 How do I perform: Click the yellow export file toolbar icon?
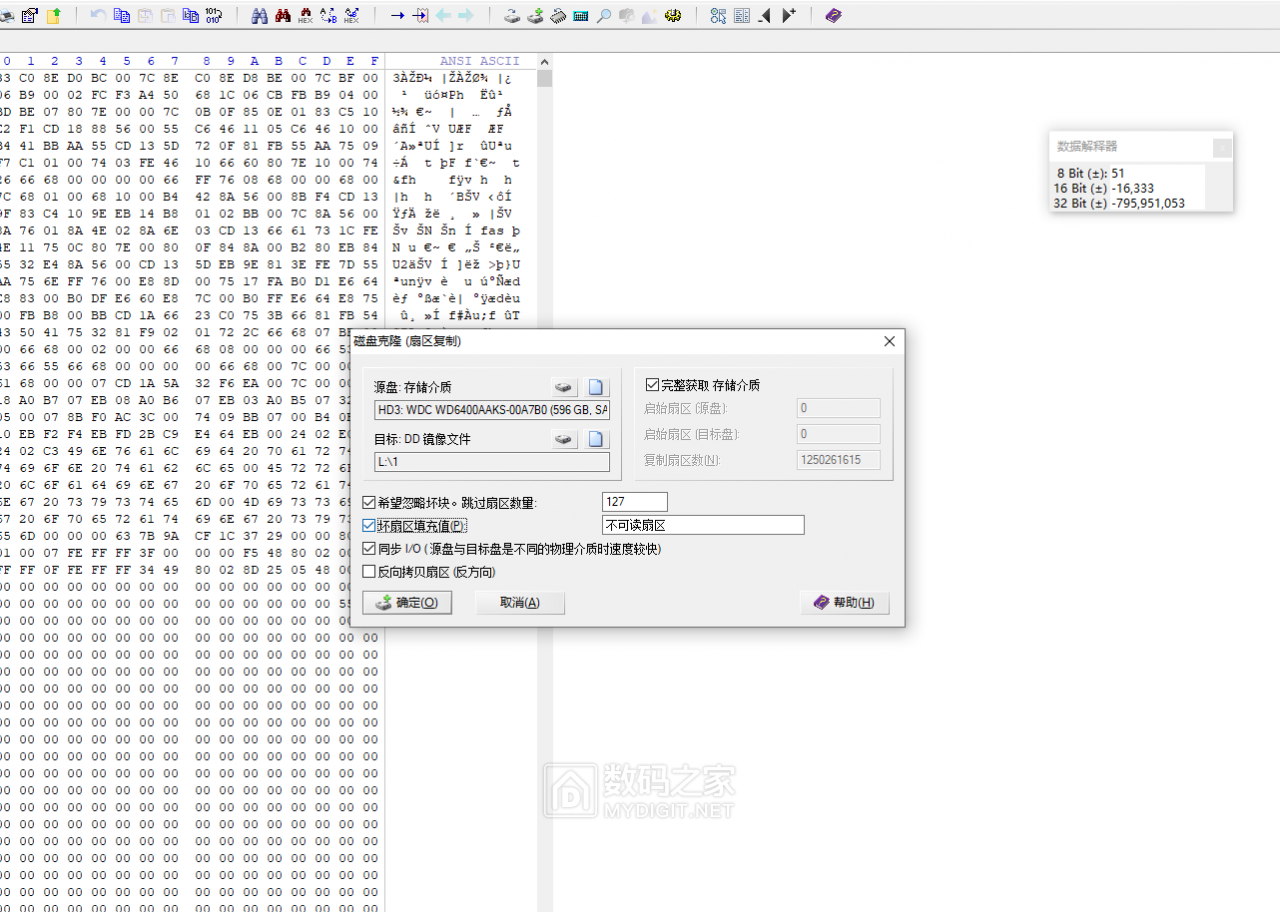54,15
